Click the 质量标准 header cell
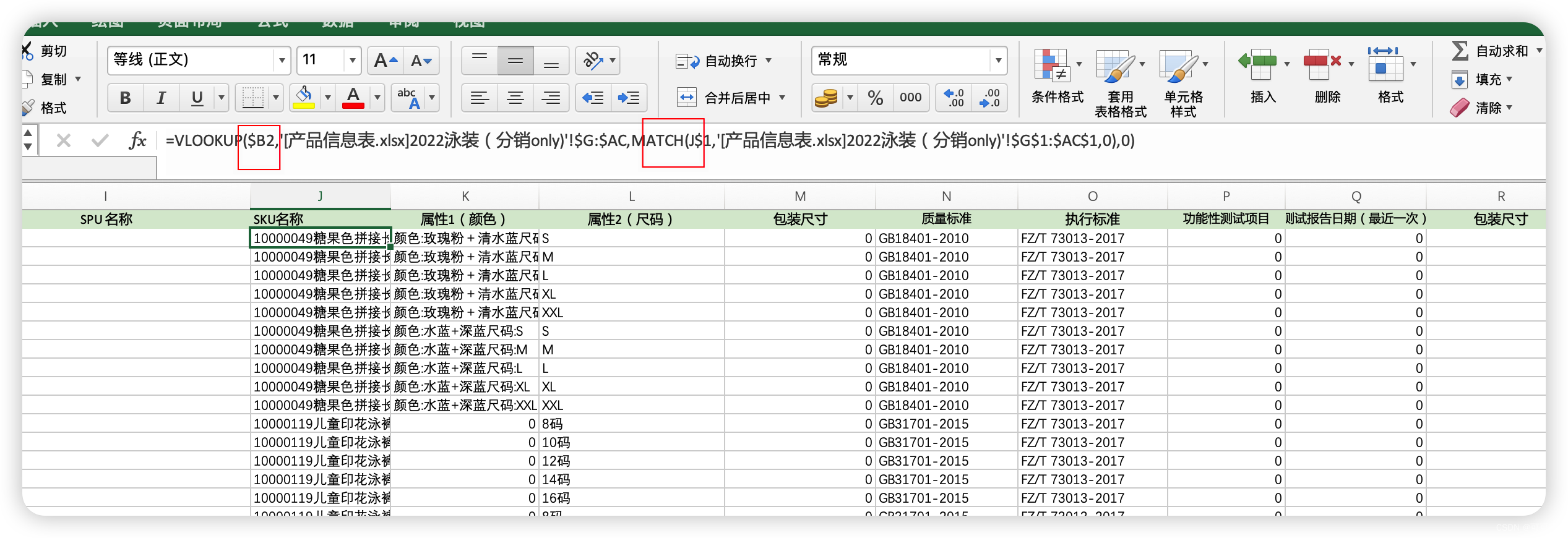This screenshot has width=1568, height=538. (x=946, y=219)
